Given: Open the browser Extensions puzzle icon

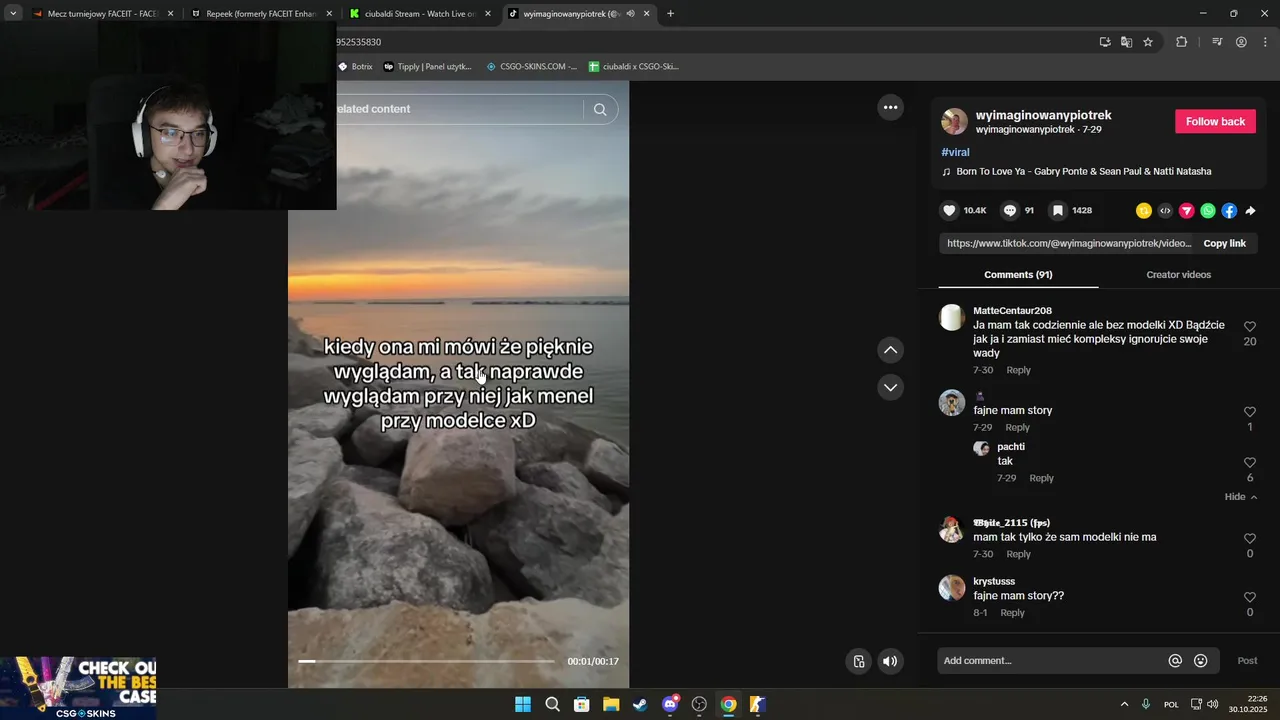Looking at the screenshot, I should (1181, 42).
